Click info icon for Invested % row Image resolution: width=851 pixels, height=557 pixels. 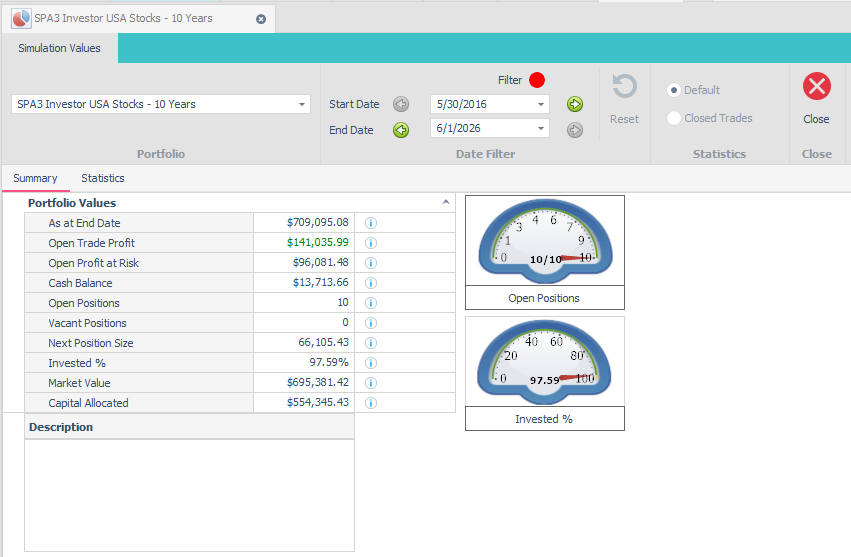[371, 363]
